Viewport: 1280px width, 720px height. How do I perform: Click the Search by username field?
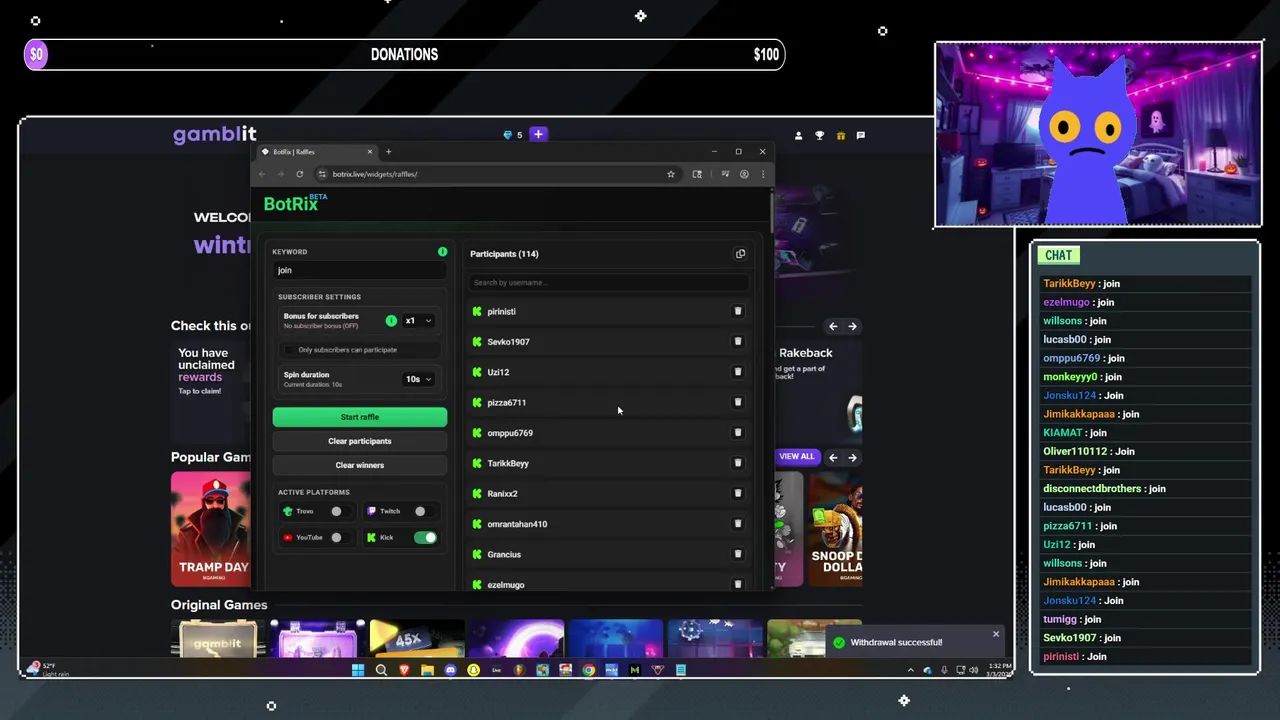608,283
